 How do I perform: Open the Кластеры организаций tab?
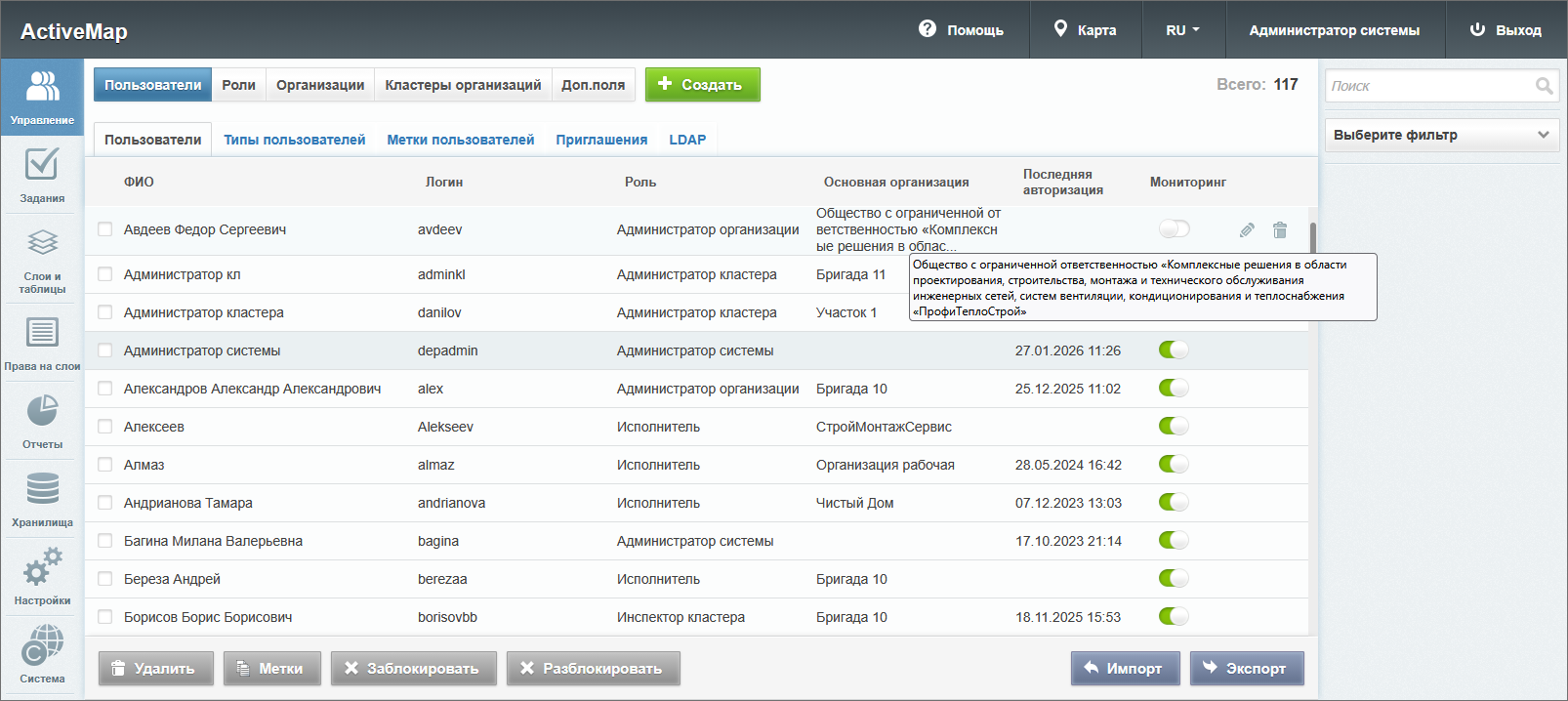point(463,85)
